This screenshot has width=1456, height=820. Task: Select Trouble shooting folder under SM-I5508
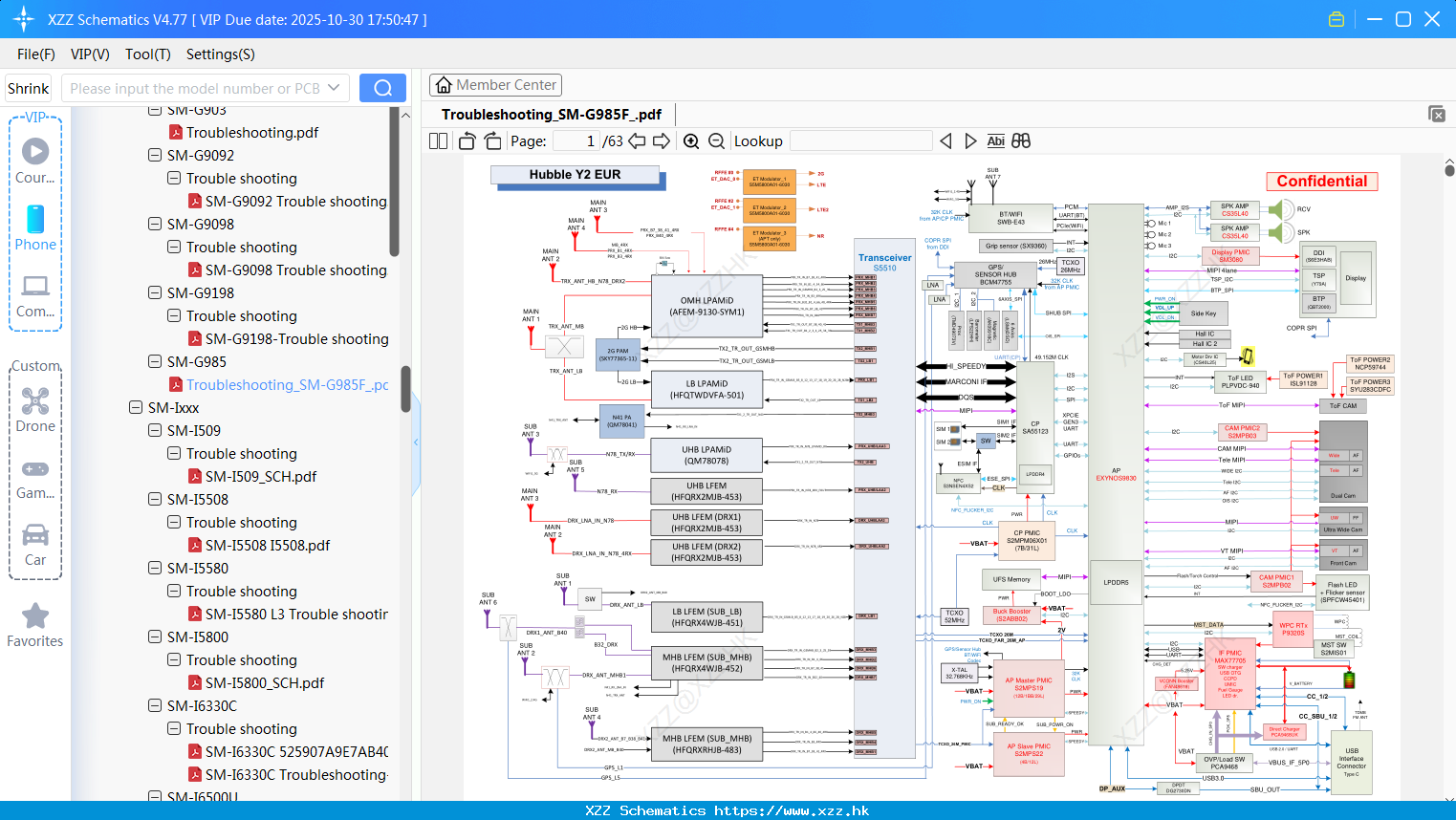coord(241,522)
